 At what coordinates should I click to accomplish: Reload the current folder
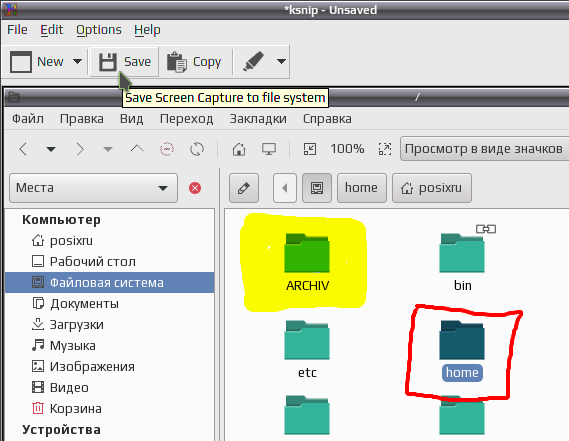[197, 149]
